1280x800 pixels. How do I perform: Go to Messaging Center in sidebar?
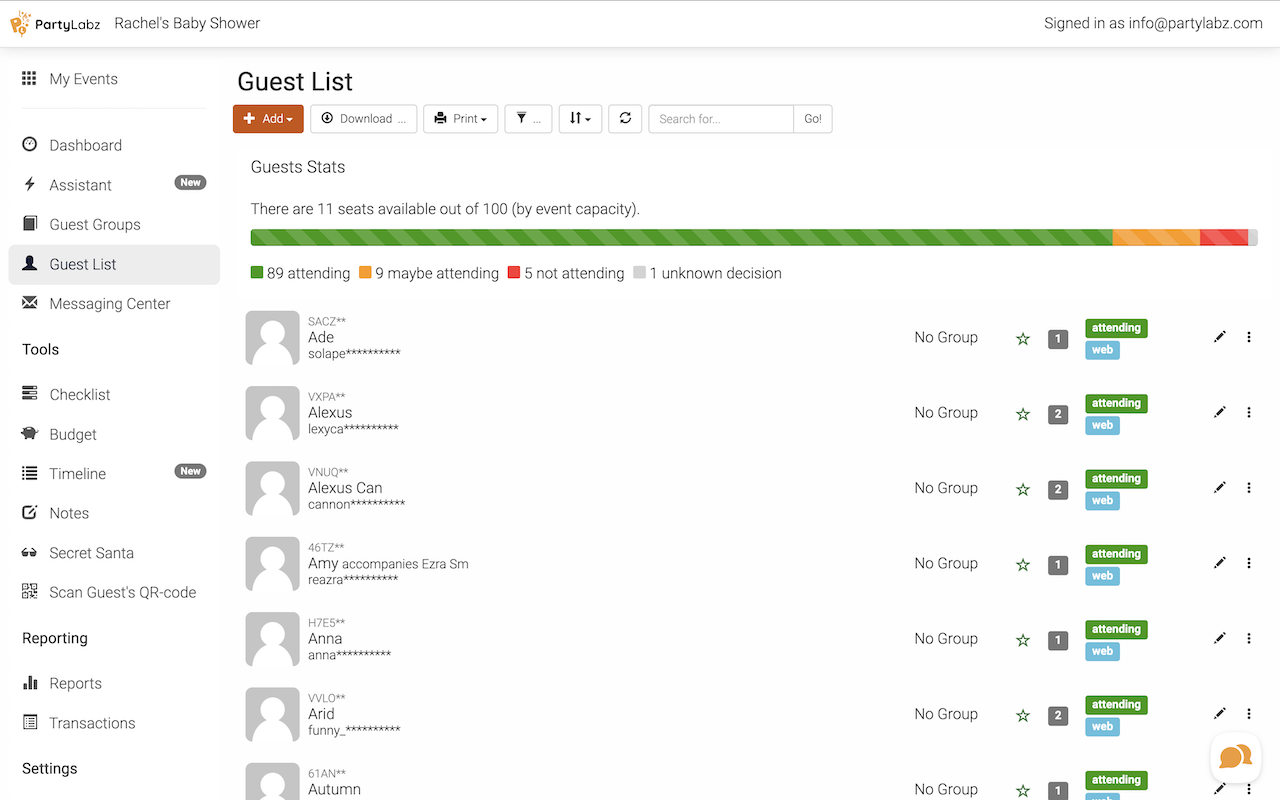[110, 304]
